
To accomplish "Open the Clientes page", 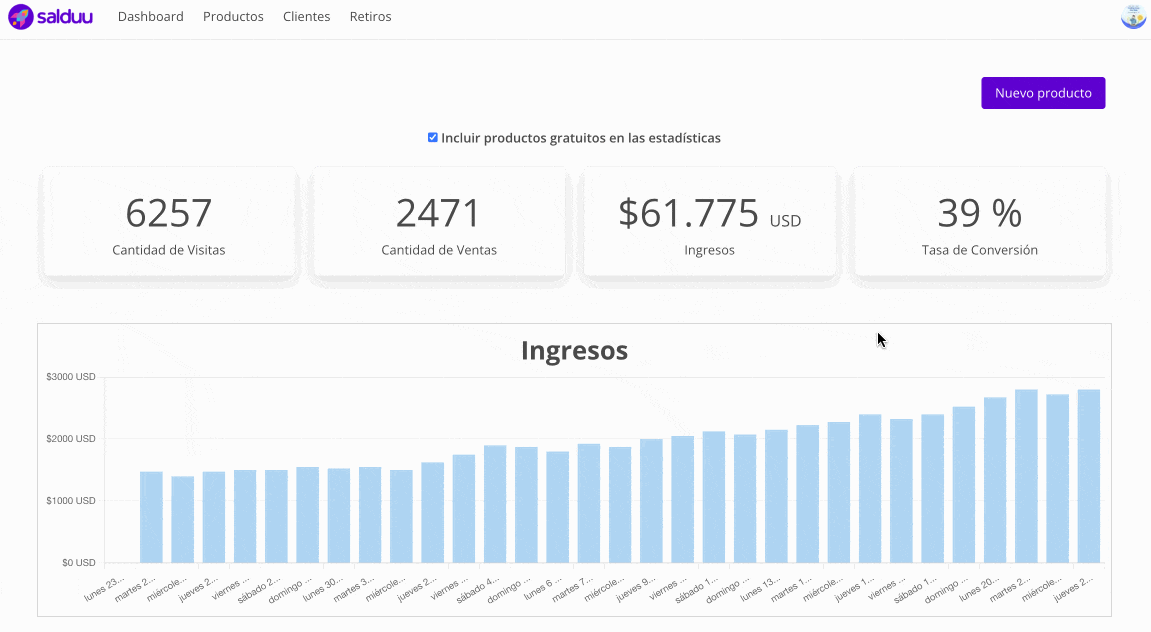I will (x=306, y=16).
